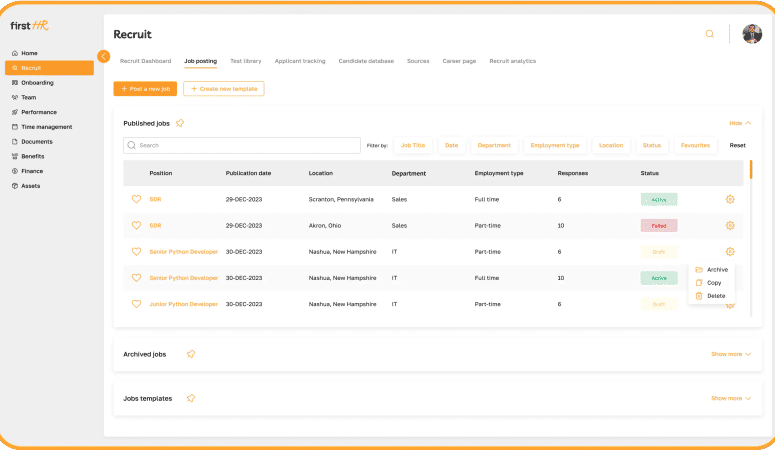Open the Date filter
The height and width of the screenshot is (450, 775).
(451, 145)
